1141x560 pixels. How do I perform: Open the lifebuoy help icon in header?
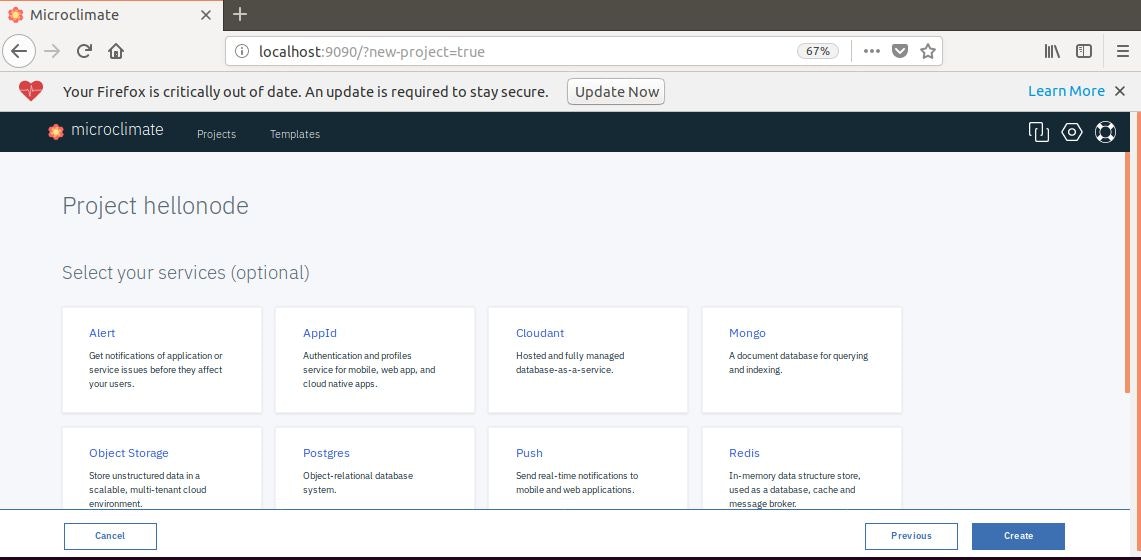click(x=1105, y=132)
